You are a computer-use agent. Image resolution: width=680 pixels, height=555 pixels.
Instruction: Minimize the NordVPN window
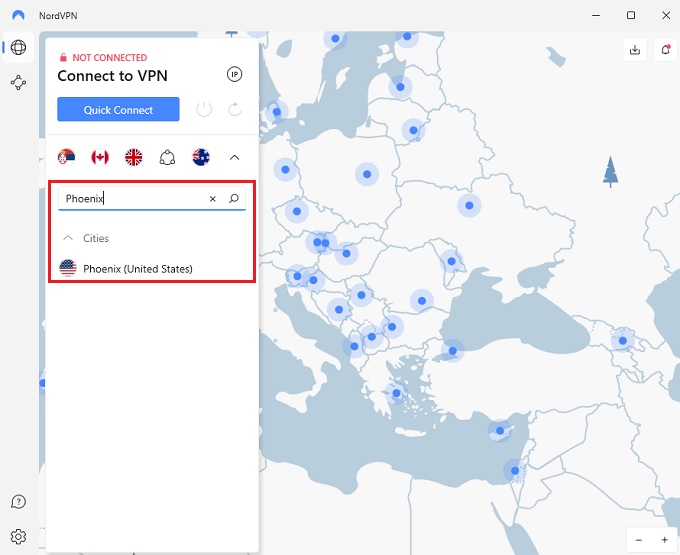596,15
